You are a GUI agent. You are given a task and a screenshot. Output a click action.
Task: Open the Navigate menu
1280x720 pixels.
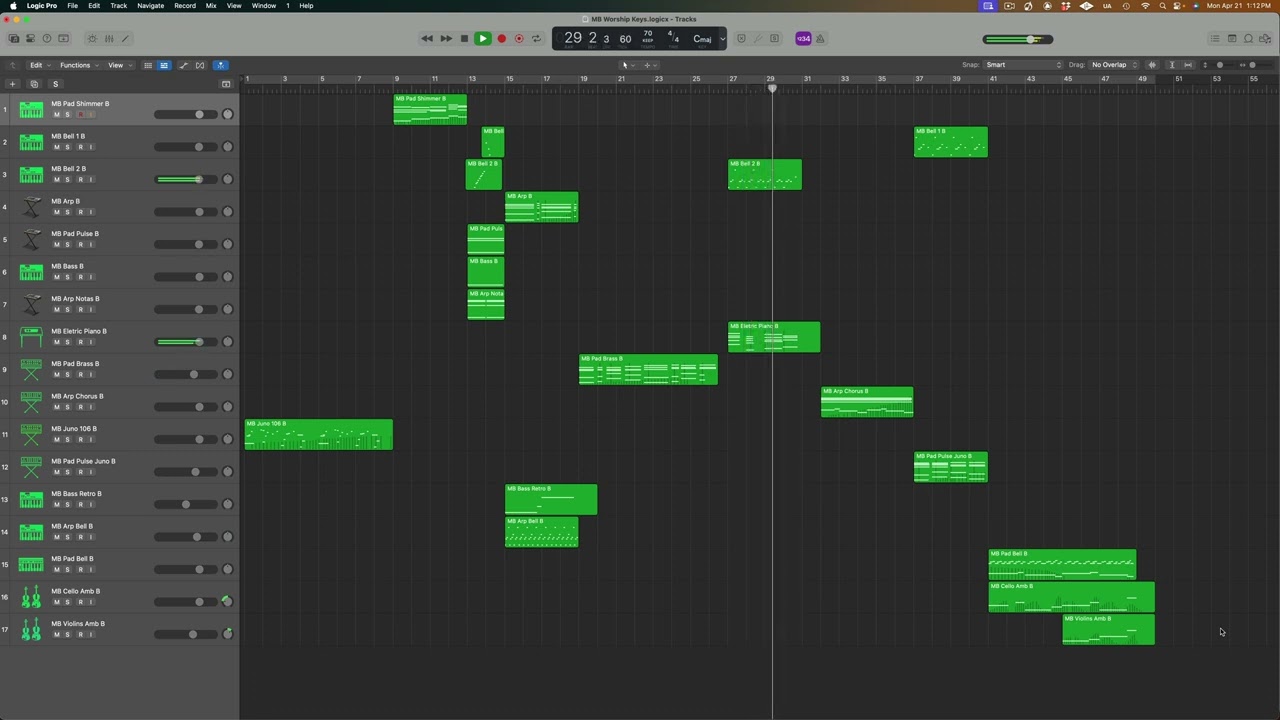coord(150,6)
